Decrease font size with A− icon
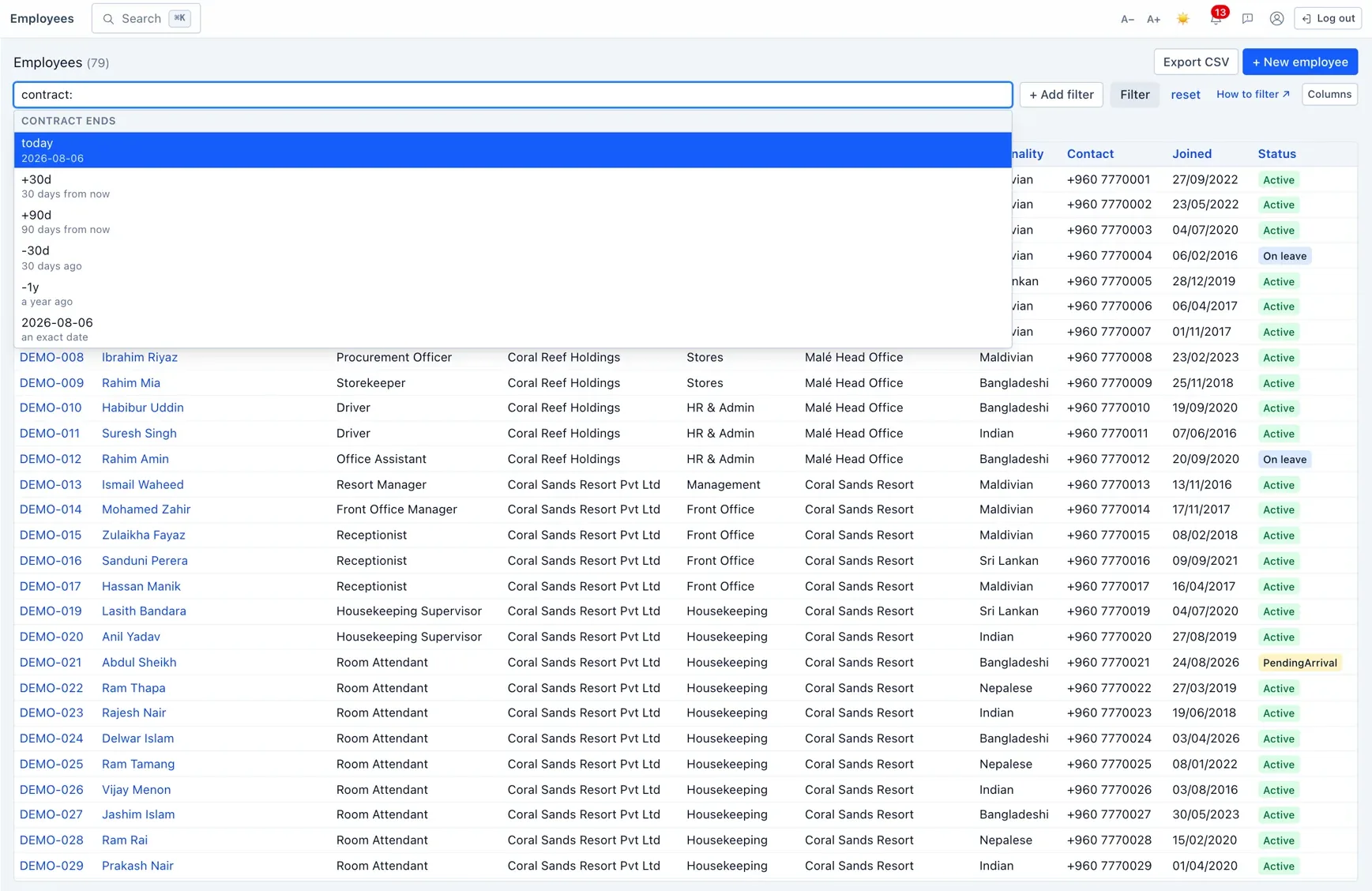The image size is (1372, 891). (1127, 19)
